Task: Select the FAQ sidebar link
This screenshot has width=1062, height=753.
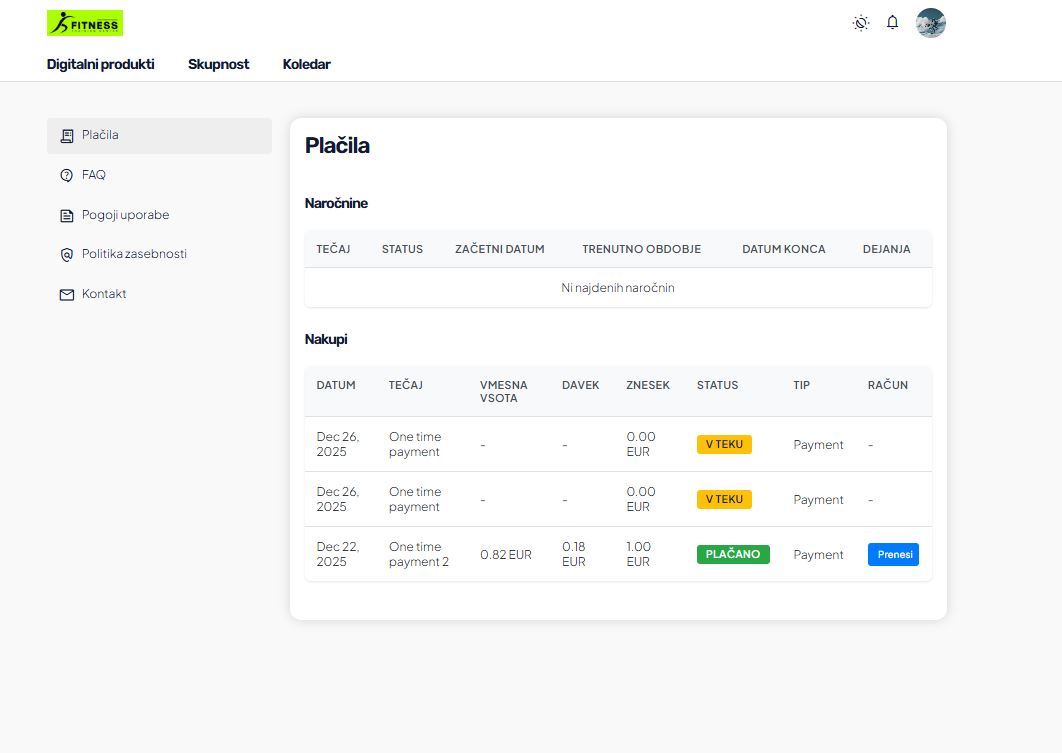Action: click(x=94, y=175)
